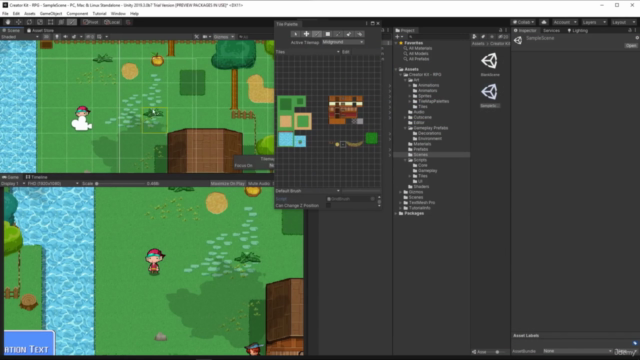Click the Open button in Inspector
The image size is (640, 360).
coord(631,46)
